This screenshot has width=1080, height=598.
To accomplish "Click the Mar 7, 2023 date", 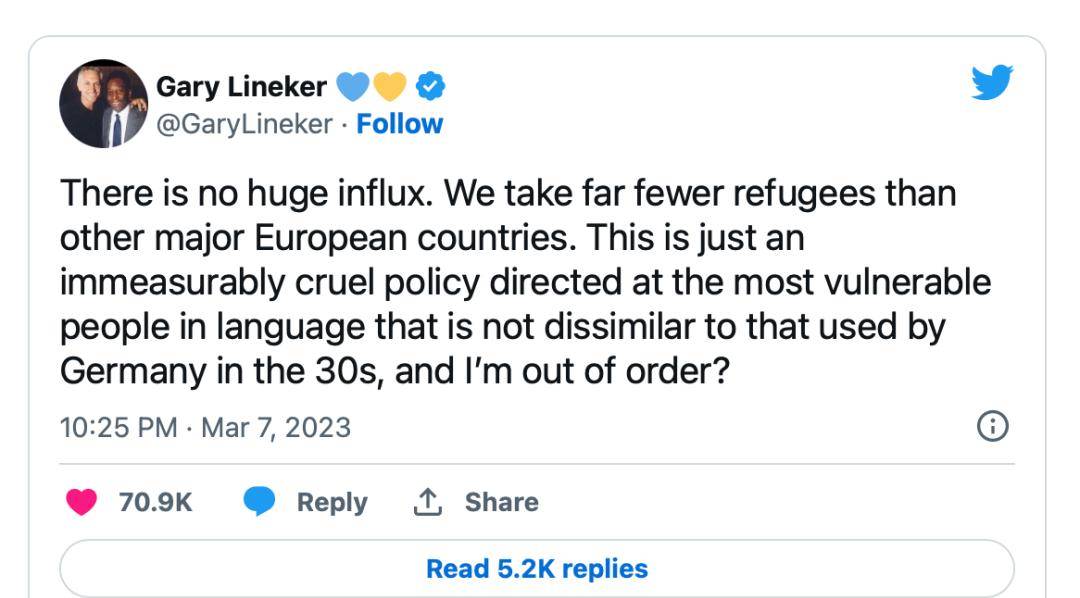I will (x=276, y=428).
